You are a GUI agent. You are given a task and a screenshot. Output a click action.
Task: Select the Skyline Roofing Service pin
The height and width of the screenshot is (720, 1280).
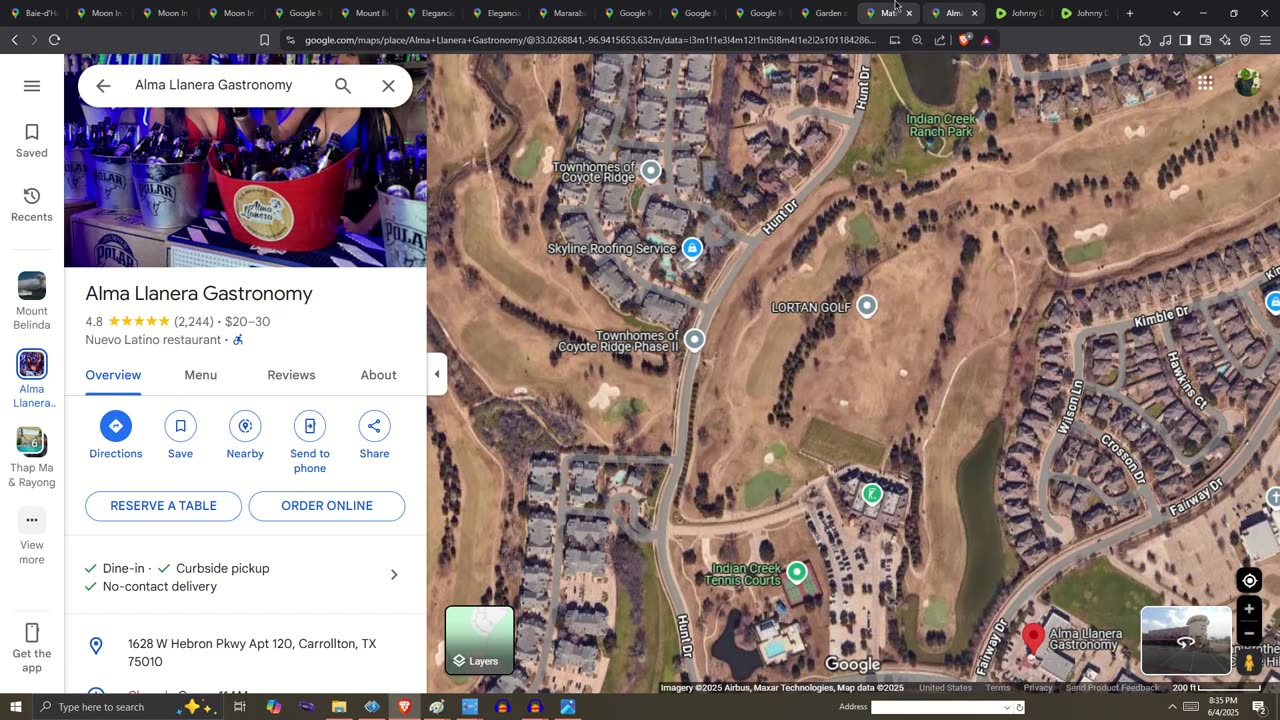pyautogui.click(x=692, y=248)
